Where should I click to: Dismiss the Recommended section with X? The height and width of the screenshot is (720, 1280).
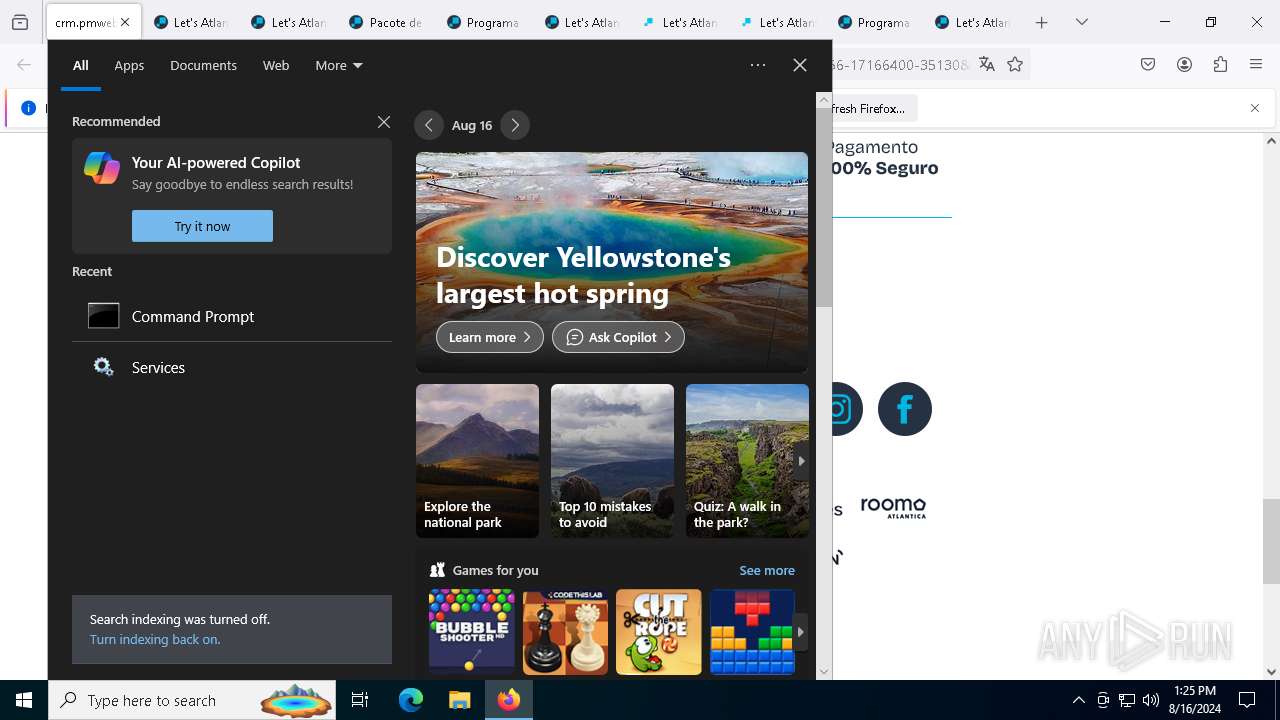[384, 122]
